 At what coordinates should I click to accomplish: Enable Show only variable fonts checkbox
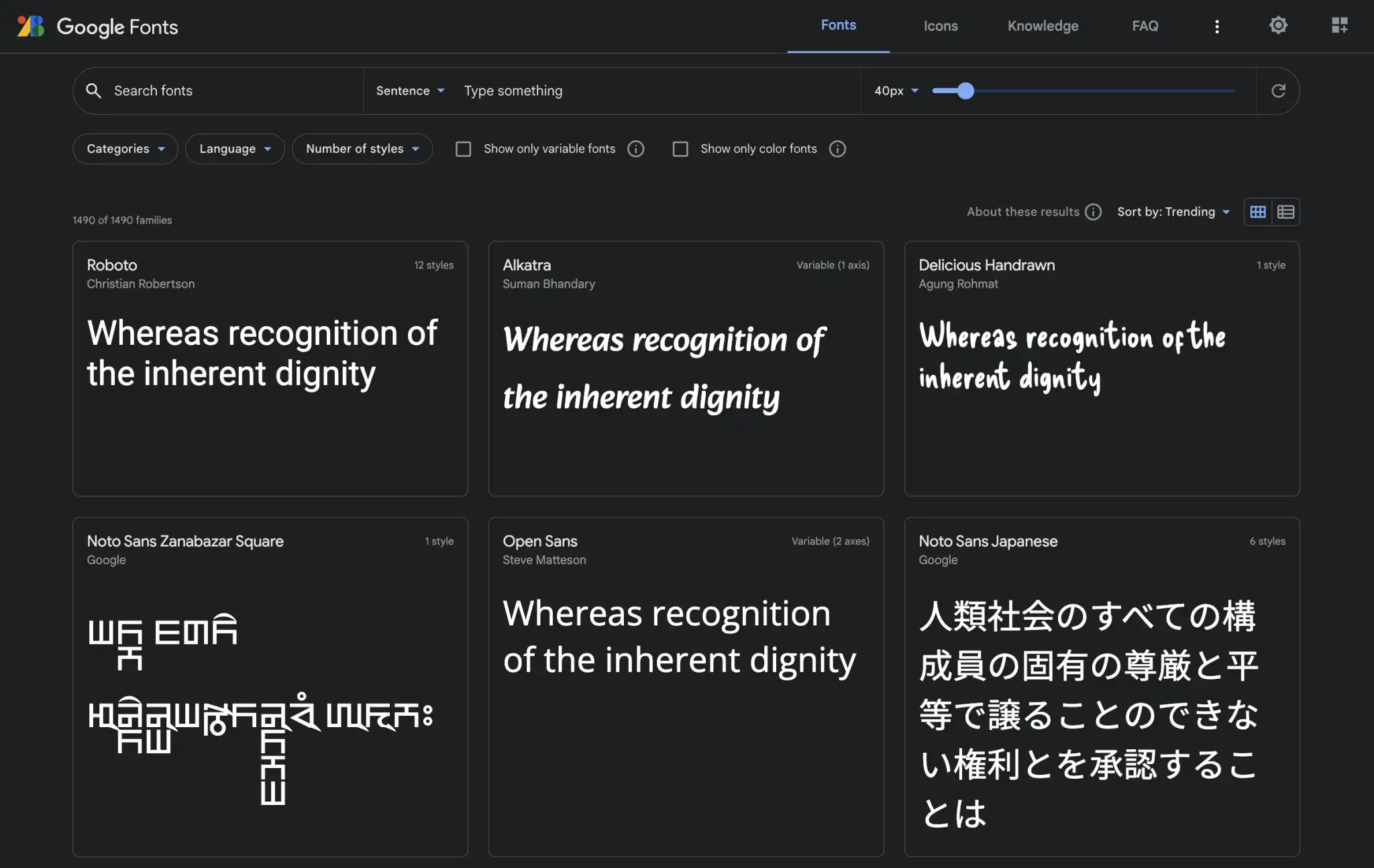coord(463,149)
